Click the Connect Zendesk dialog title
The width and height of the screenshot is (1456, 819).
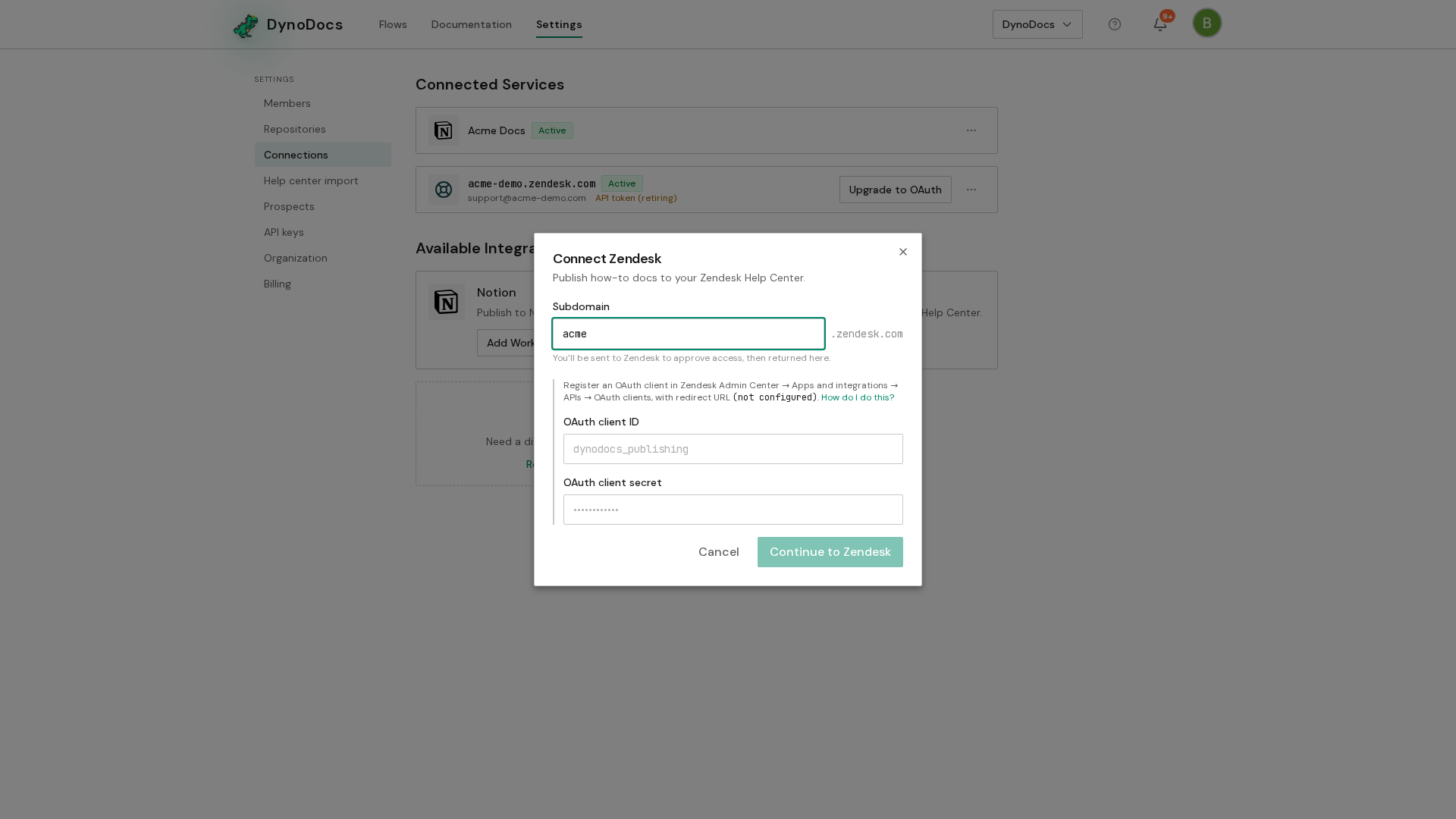(607, 259)
